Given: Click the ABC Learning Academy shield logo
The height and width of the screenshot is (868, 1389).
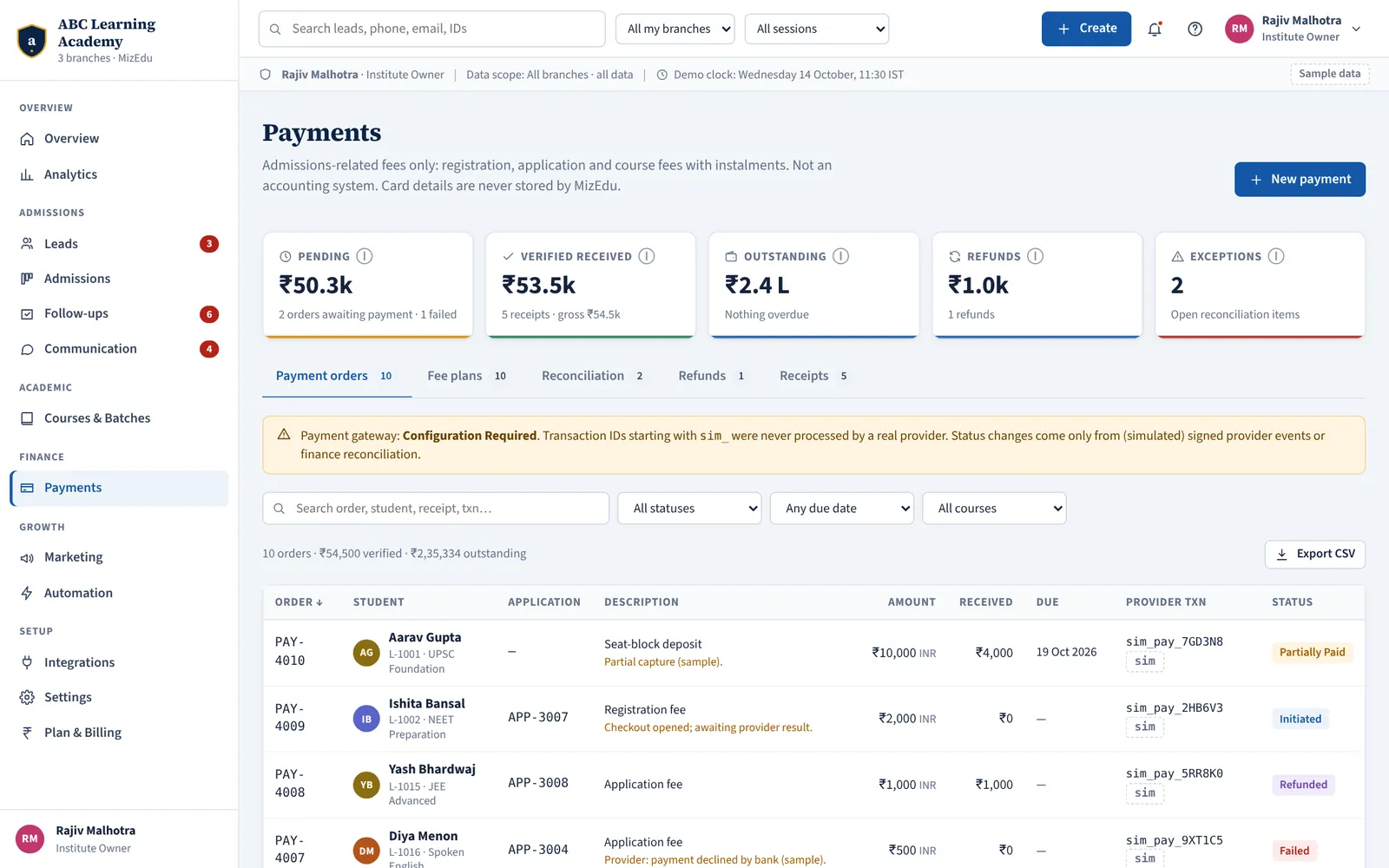Looking at the screenshot, I should (x=32, y=40).
